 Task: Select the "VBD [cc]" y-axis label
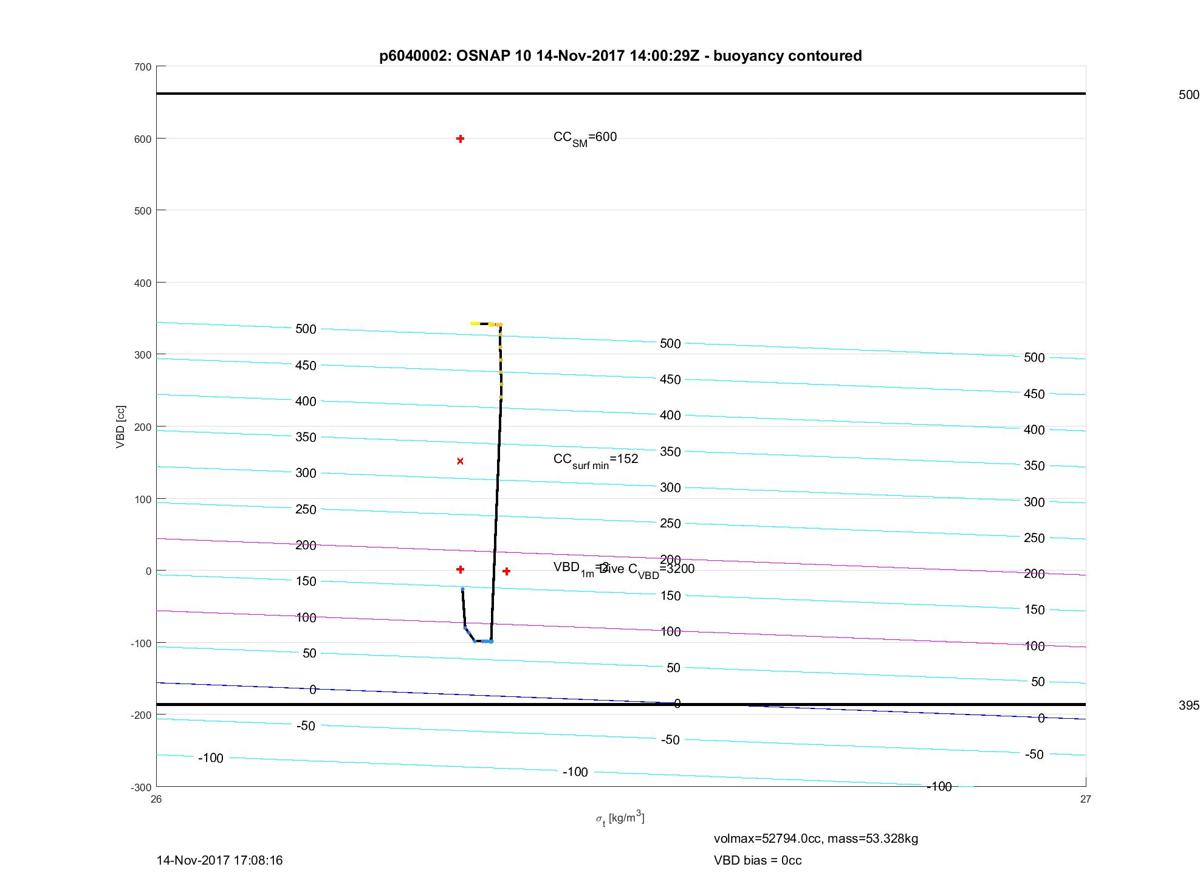coord(121,427)
